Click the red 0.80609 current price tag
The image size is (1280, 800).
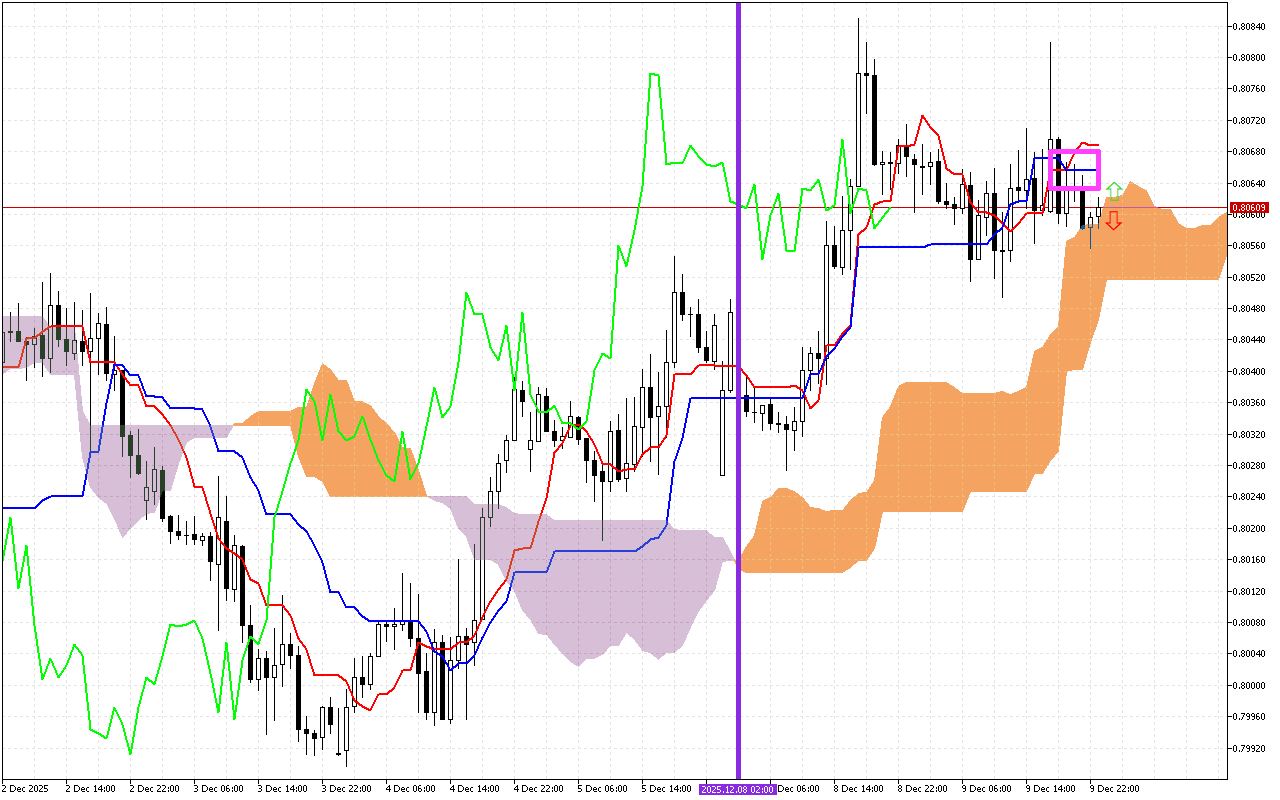(1249, 208)
